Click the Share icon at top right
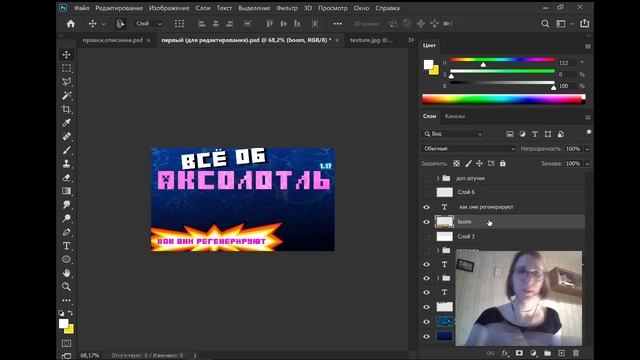The width and height of the screenshot is (640, 360). pos(584,23)
